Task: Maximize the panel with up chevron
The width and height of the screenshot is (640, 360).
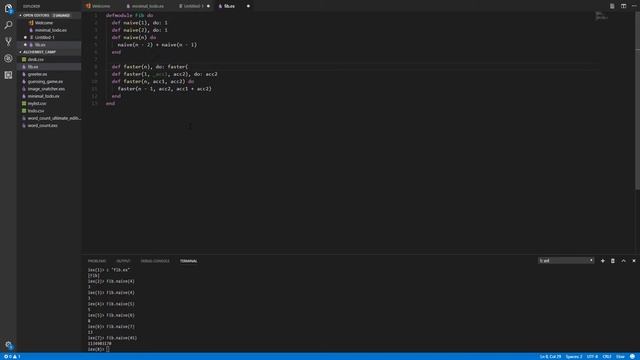Action: coord(623,261)
